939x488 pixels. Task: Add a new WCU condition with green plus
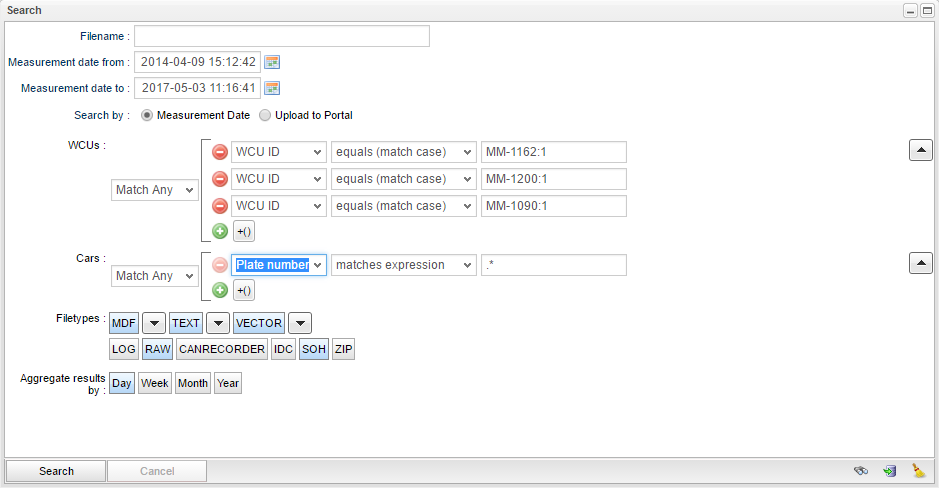(x=220, y=231)
